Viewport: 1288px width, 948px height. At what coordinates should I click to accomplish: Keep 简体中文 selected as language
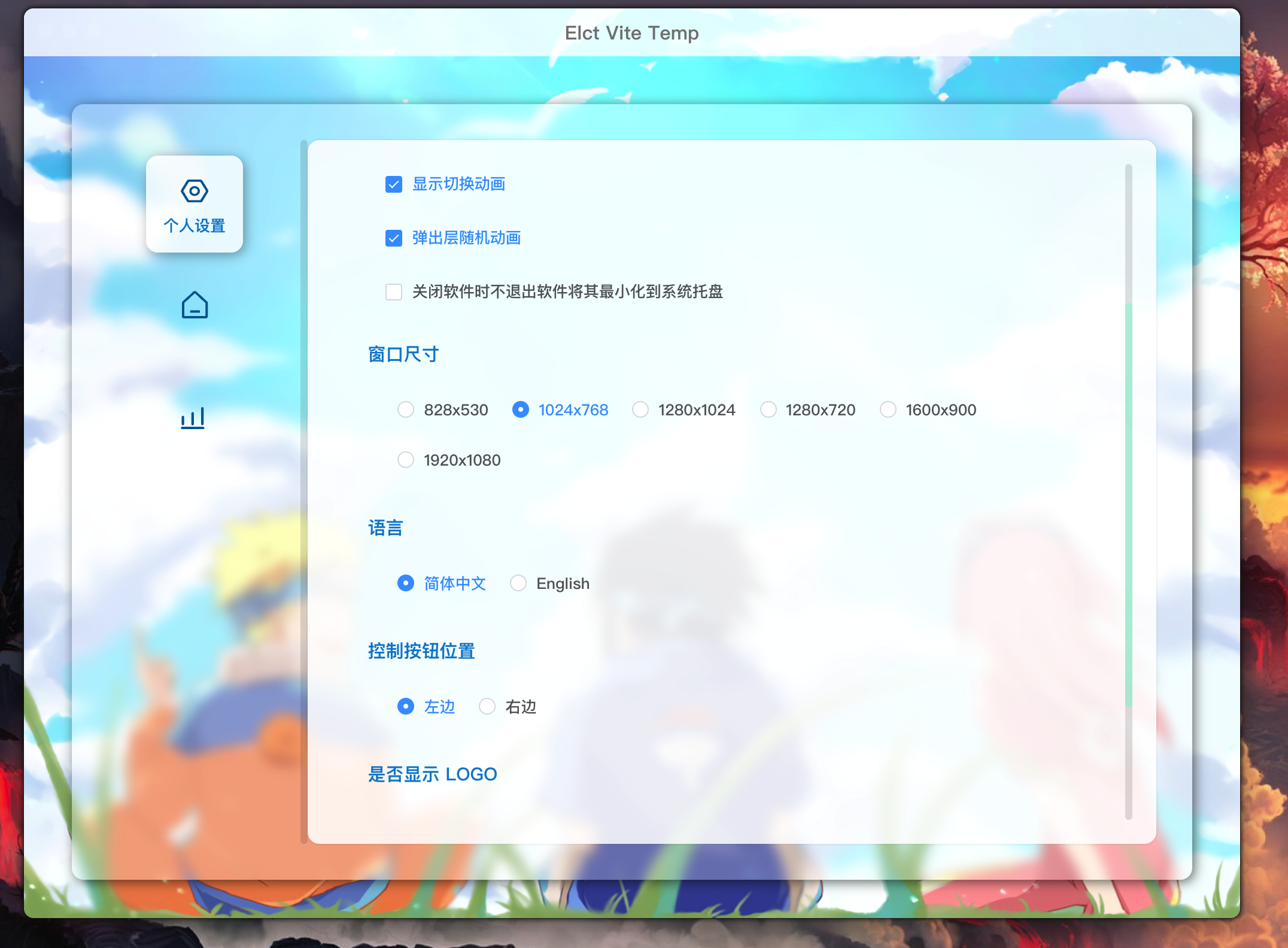406,583
